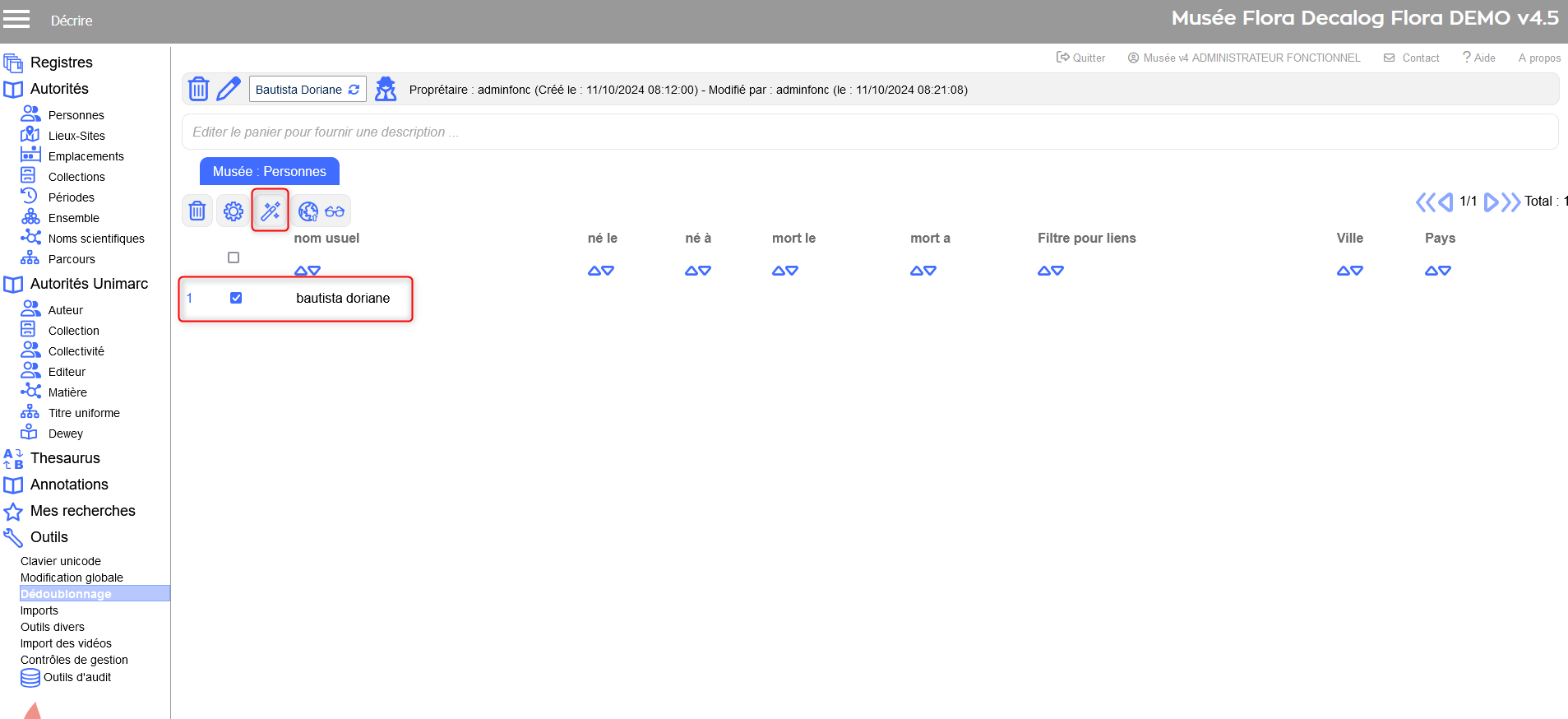The image size is (1568, 719).
Task: Open the Bautista Doriane basket selector
Action: pyautogui.click(x=307, y=90)
